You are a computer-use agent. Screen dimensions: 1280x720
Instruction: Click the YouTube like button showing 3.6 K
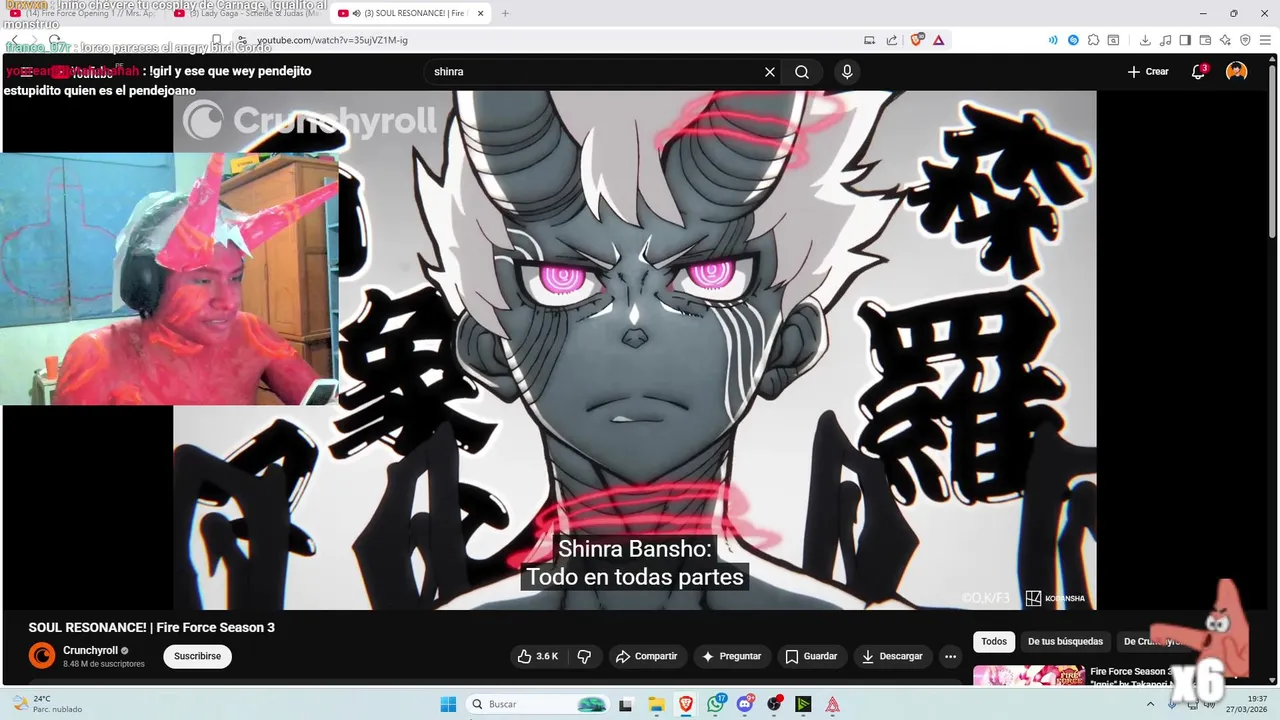coord(537,656)
